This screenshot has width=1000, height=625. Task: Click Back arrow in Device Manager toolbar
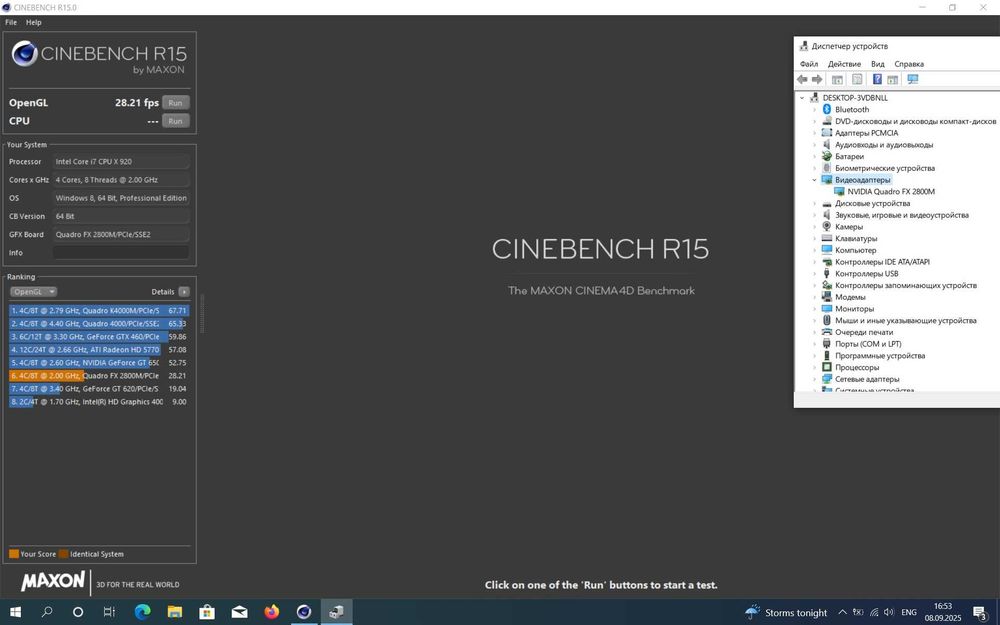pyautogui.click(x=802, y=79)
